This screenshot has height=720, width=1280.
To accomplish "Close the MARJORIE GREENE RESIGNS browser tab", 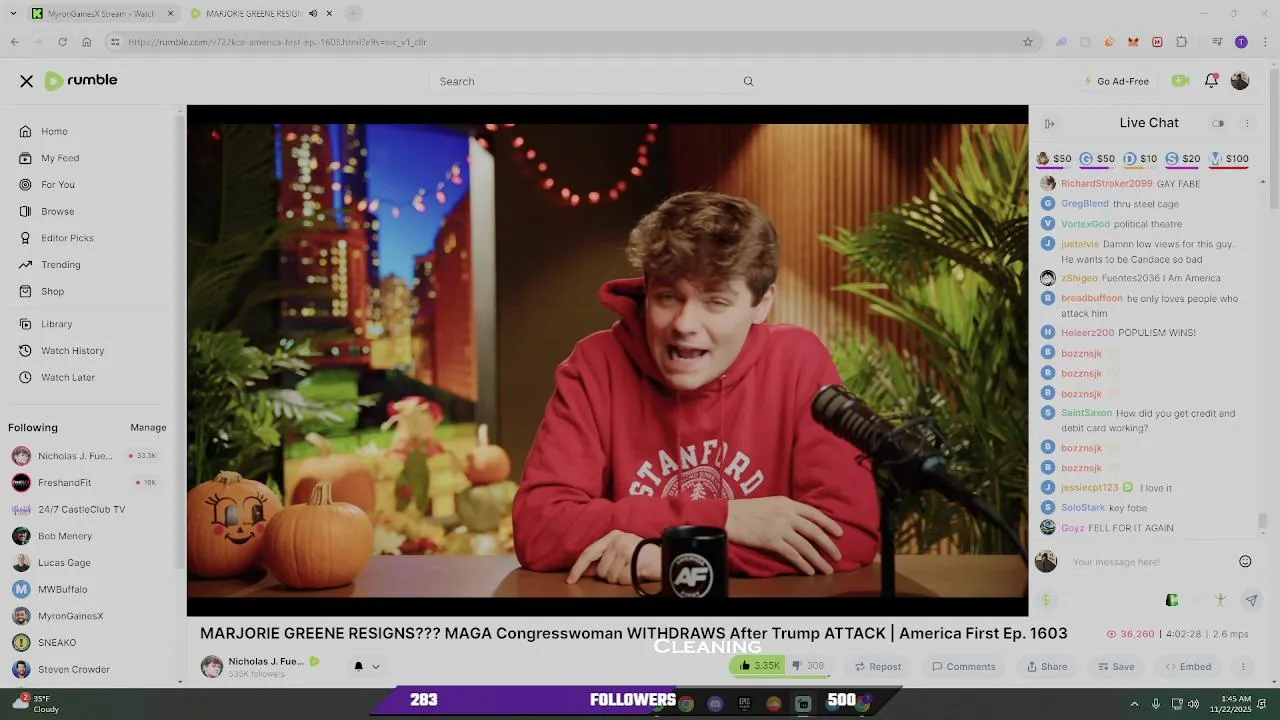I will (x=329, y=14).
